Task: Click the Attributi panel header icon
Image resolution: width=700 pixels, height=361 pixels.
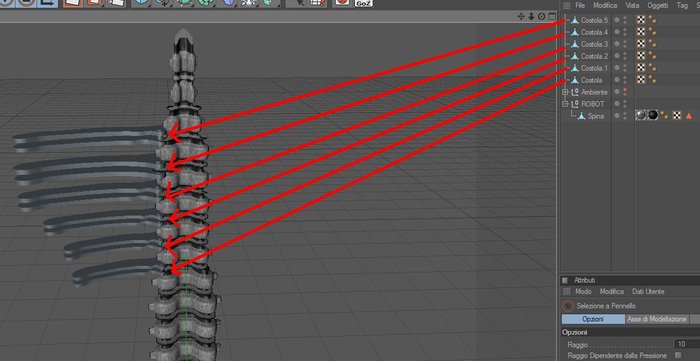Action: coord(565,280)
